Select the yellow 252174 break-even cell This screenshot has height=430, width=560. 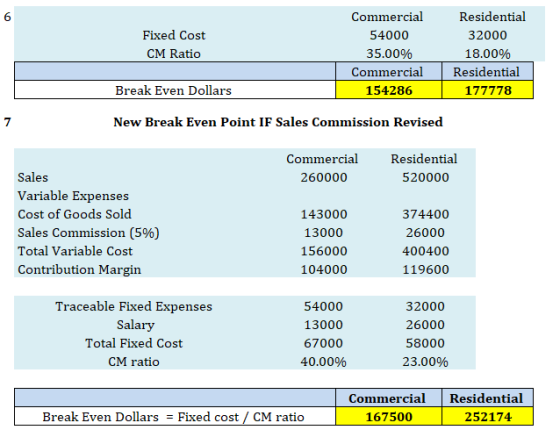coord(488,416)
